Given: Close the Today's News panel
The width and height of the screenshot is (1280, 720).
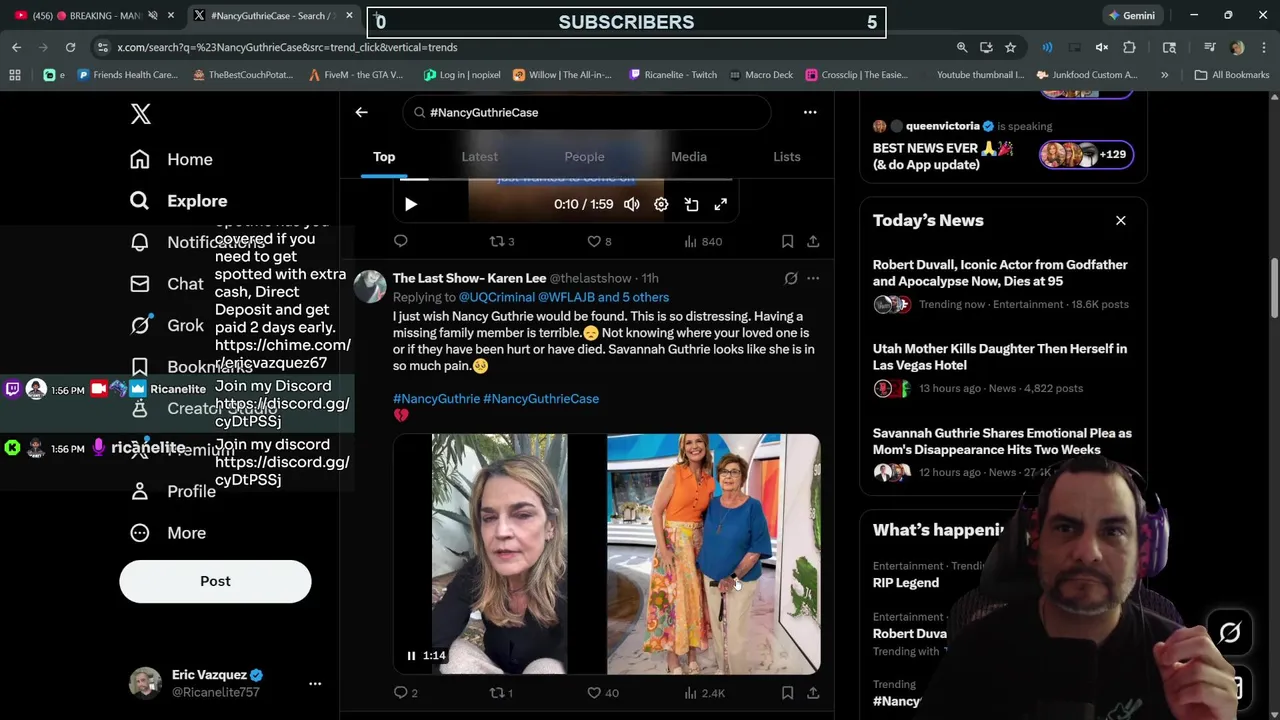Looking at the screenshot, I should (1121, 220).
